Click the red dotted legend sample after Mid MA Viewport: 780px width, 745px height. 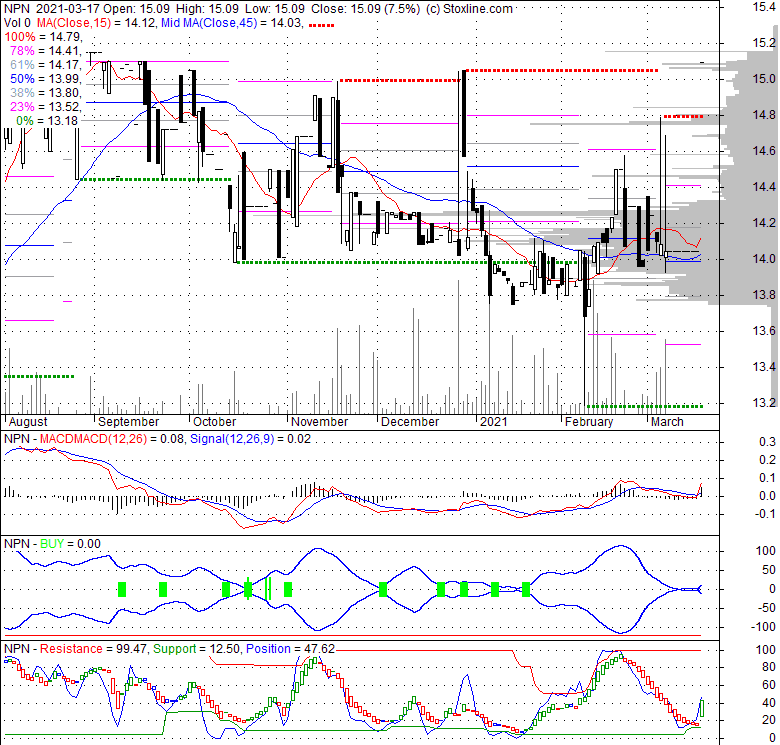321,25
